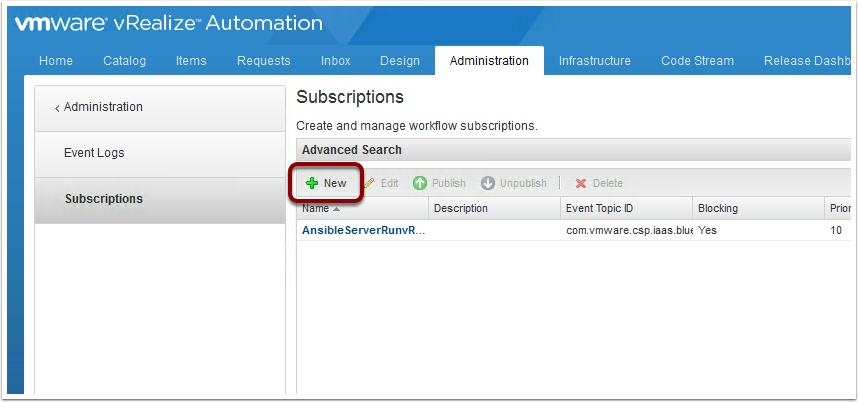
Task: Sort by the Description column header
Action: pos(495,208)
